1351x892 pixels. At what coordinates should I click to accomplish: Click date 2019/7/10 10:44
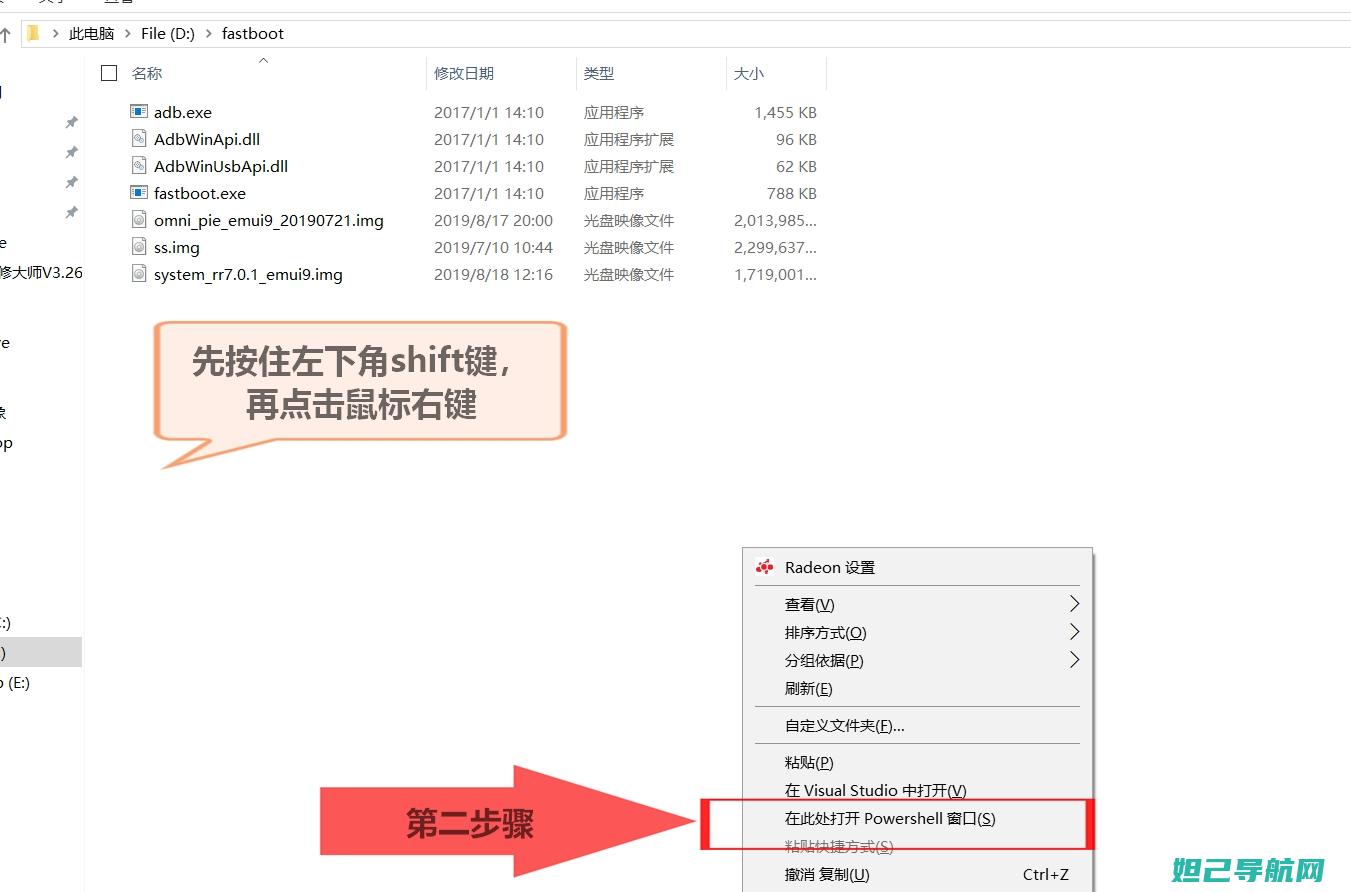[493, 247]
